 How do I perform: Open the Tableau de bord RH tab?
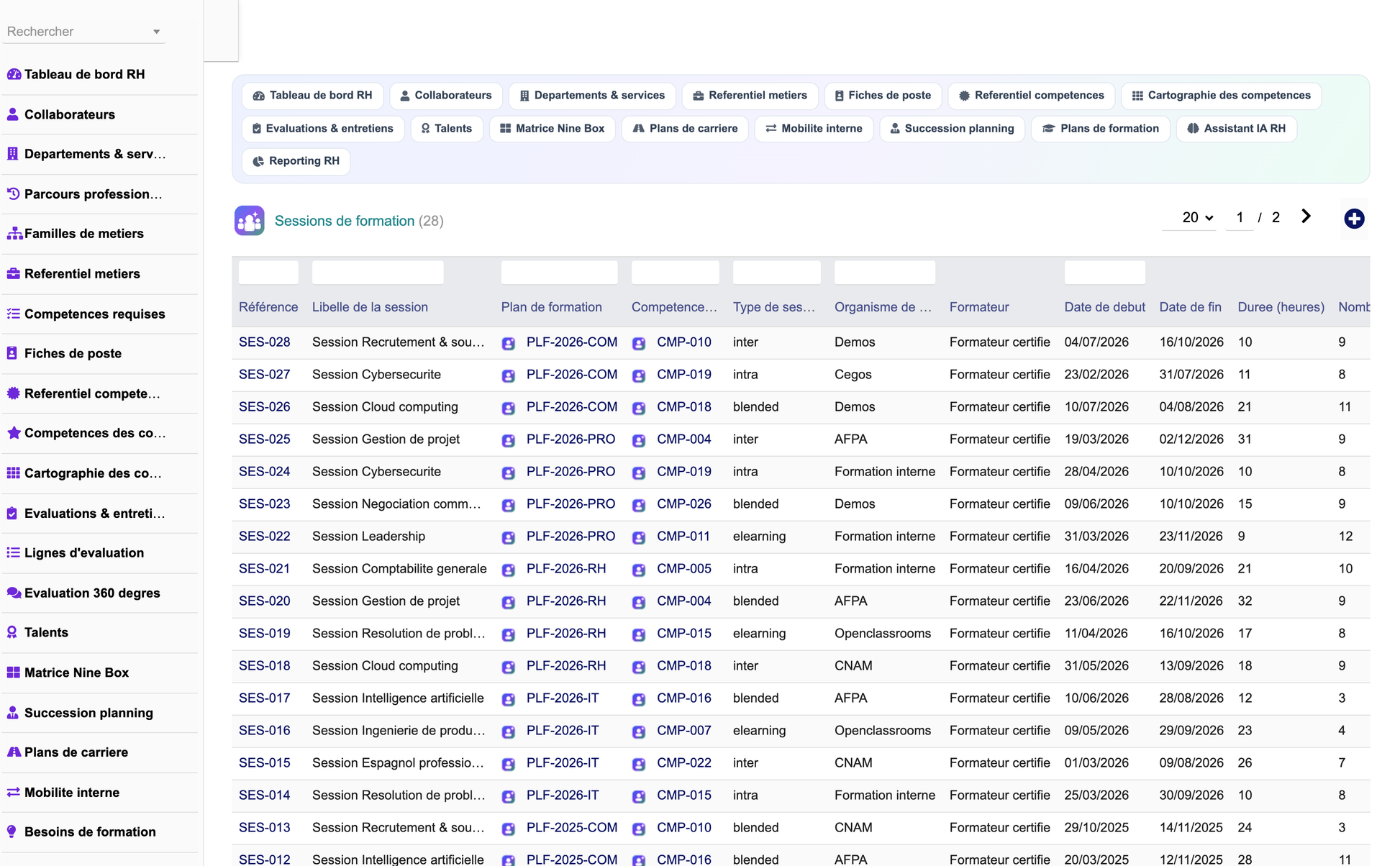(x=313, y=96)
